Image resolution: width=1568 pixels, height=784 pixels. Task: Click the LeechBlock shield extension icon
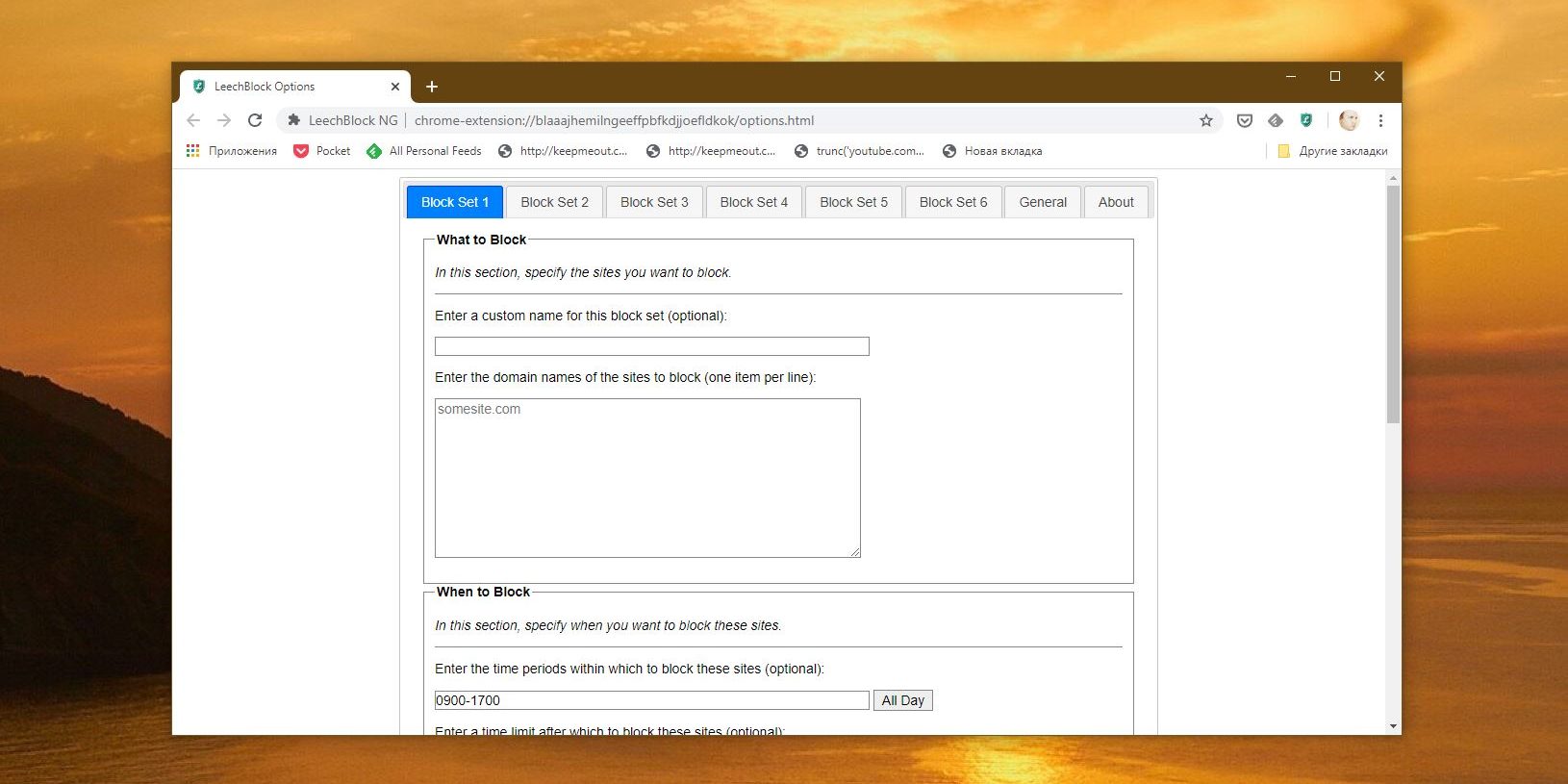pos(1305,120)
